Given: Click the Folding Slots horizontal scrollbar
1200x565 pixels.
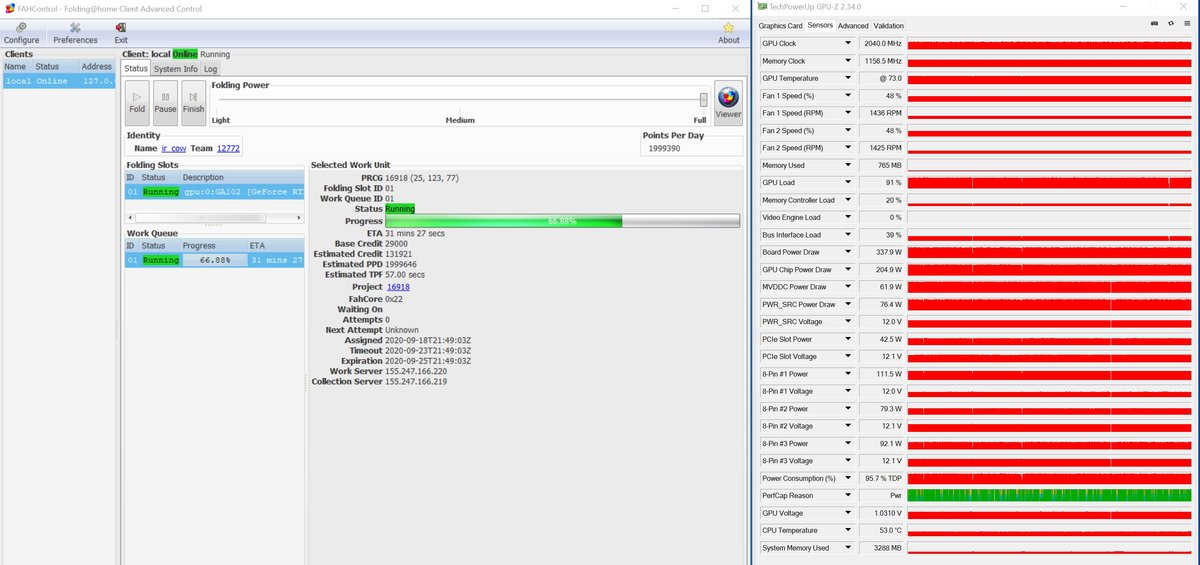Looking at the screenshot, I should point(212,216).
